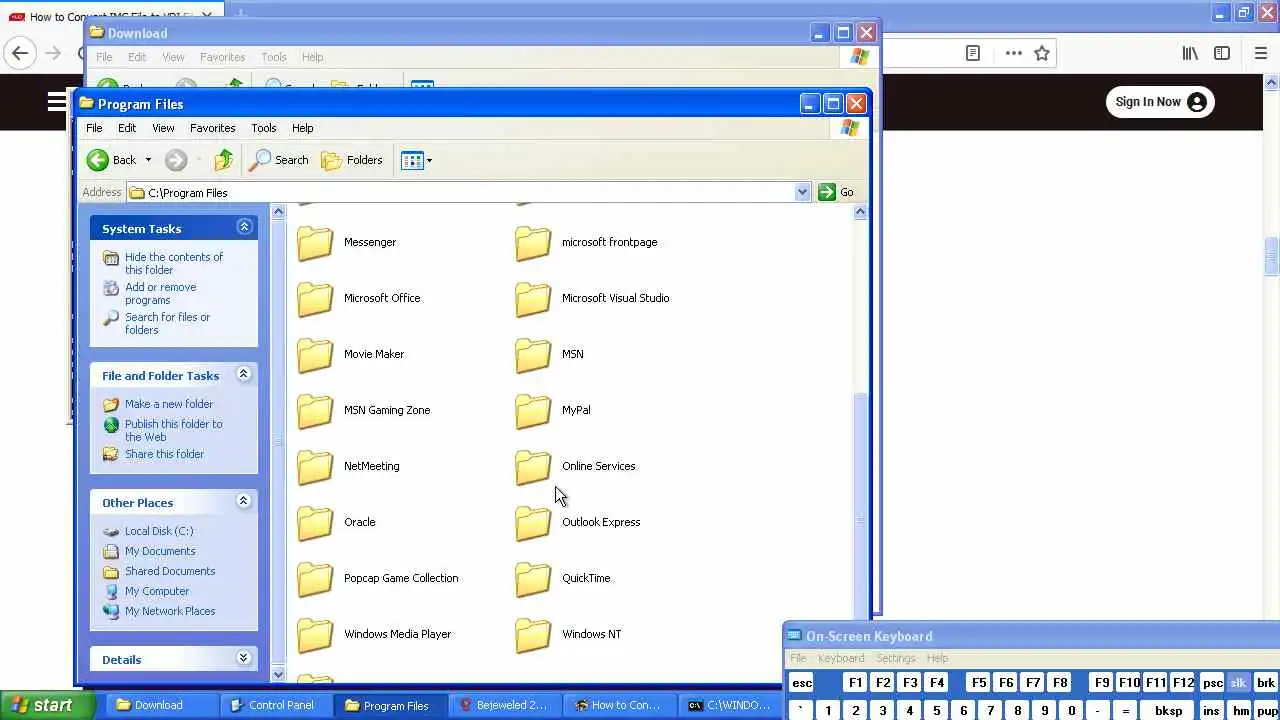Collapse the Other Places panel
This screenshot has width=1280, height=720.
244,501
